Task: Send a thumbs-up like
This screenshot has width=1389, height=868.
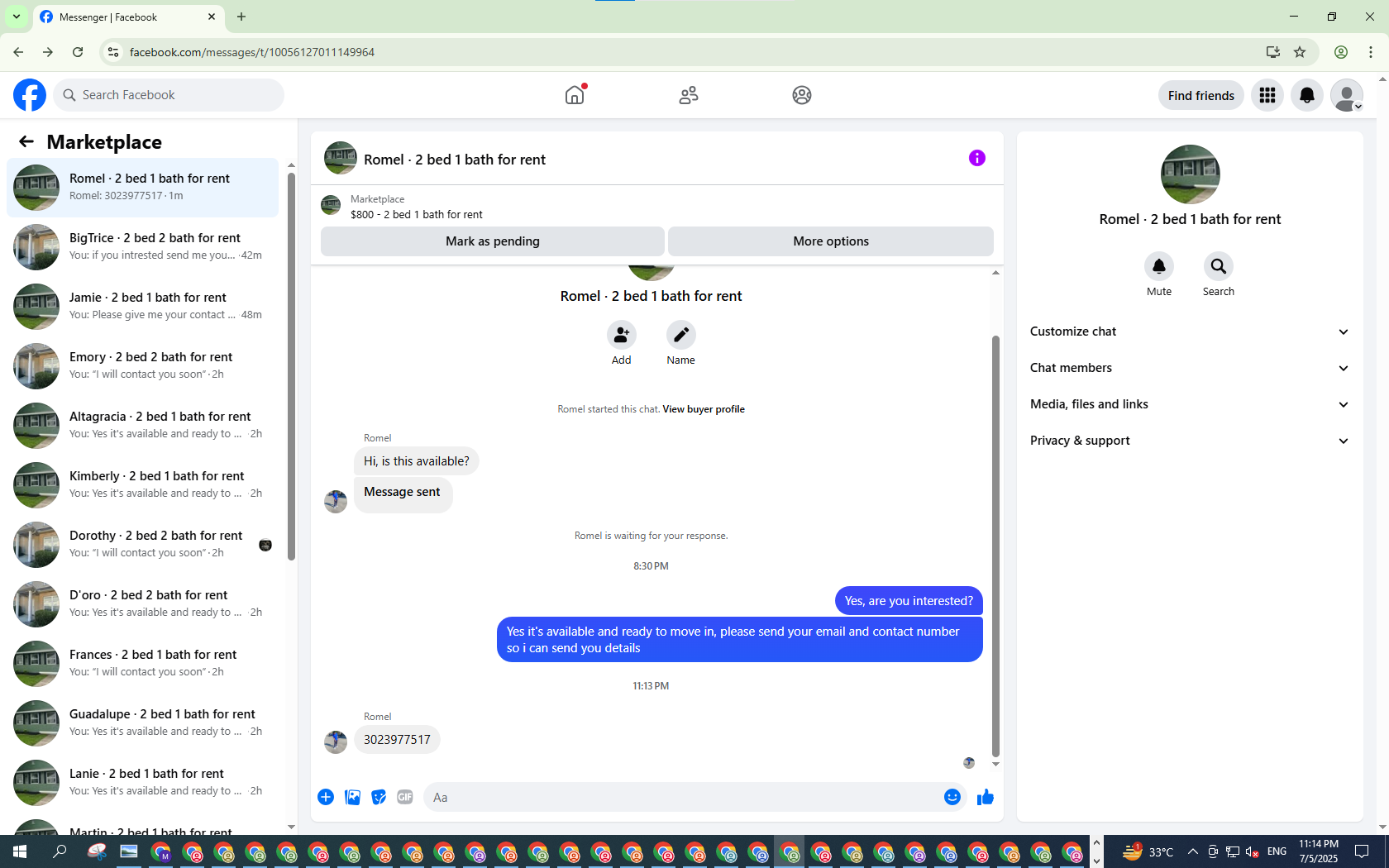Action: pos(986,797)
